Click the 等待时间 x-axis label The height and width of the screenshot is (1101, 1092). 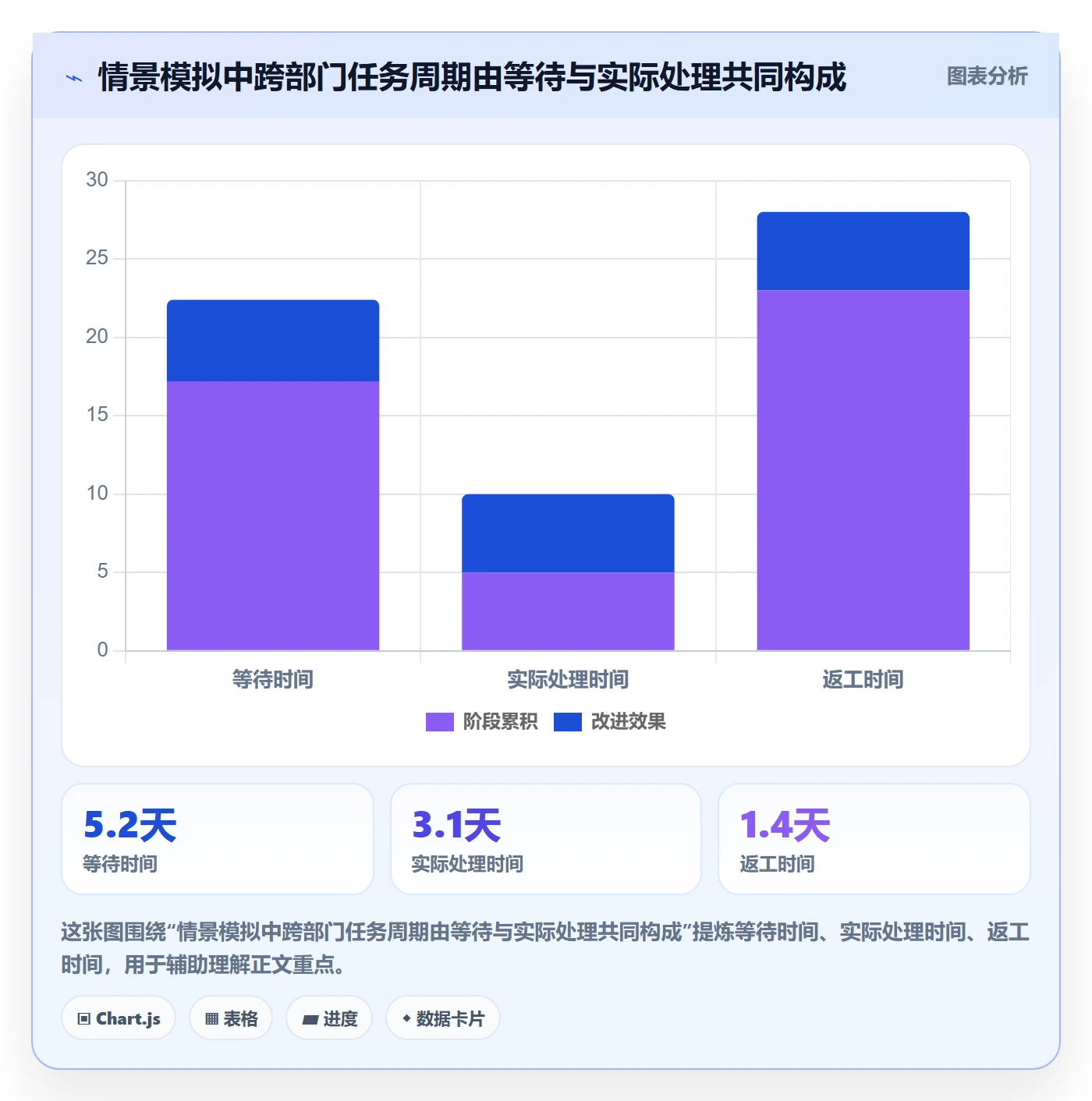pos(273,679)
